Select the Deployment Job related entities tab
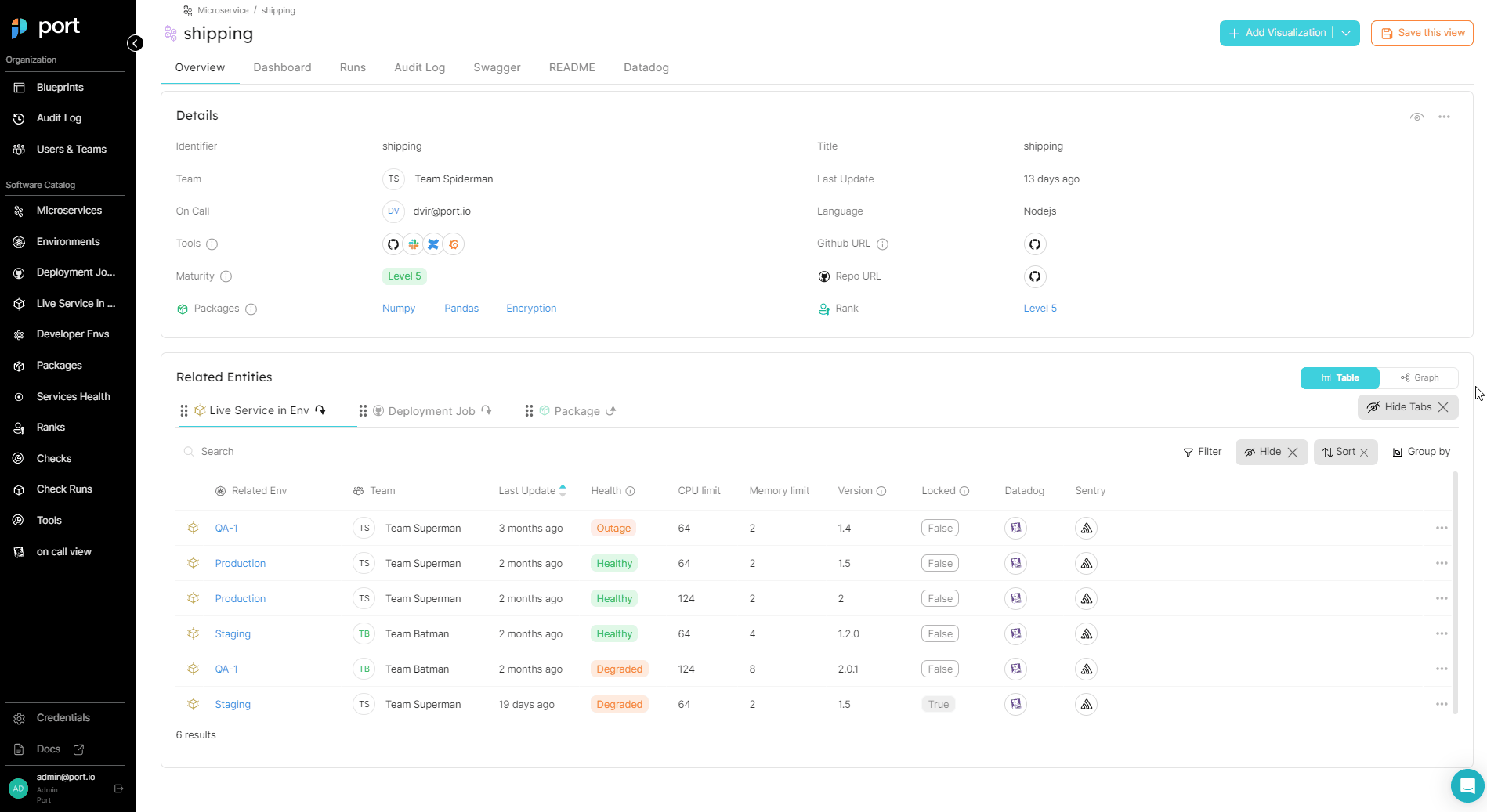The height and width of the screenshot is (812, 1487). click(x=432, y=411)
